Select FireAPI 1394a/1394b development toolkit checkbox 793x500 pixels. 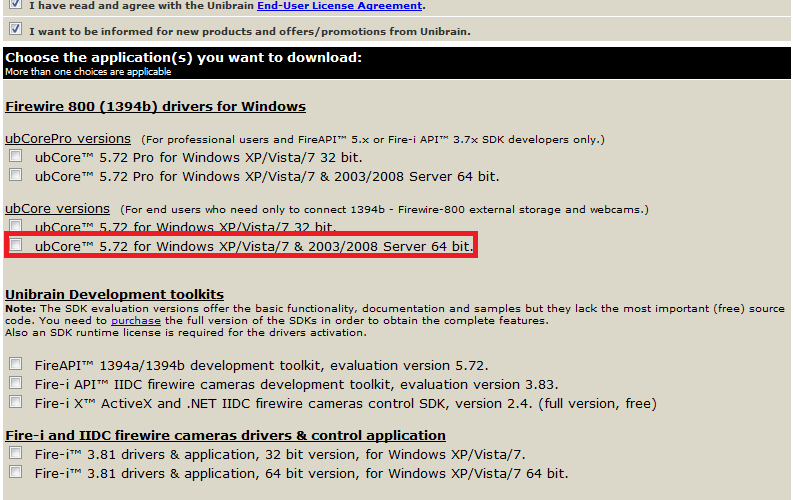[16, 364]
